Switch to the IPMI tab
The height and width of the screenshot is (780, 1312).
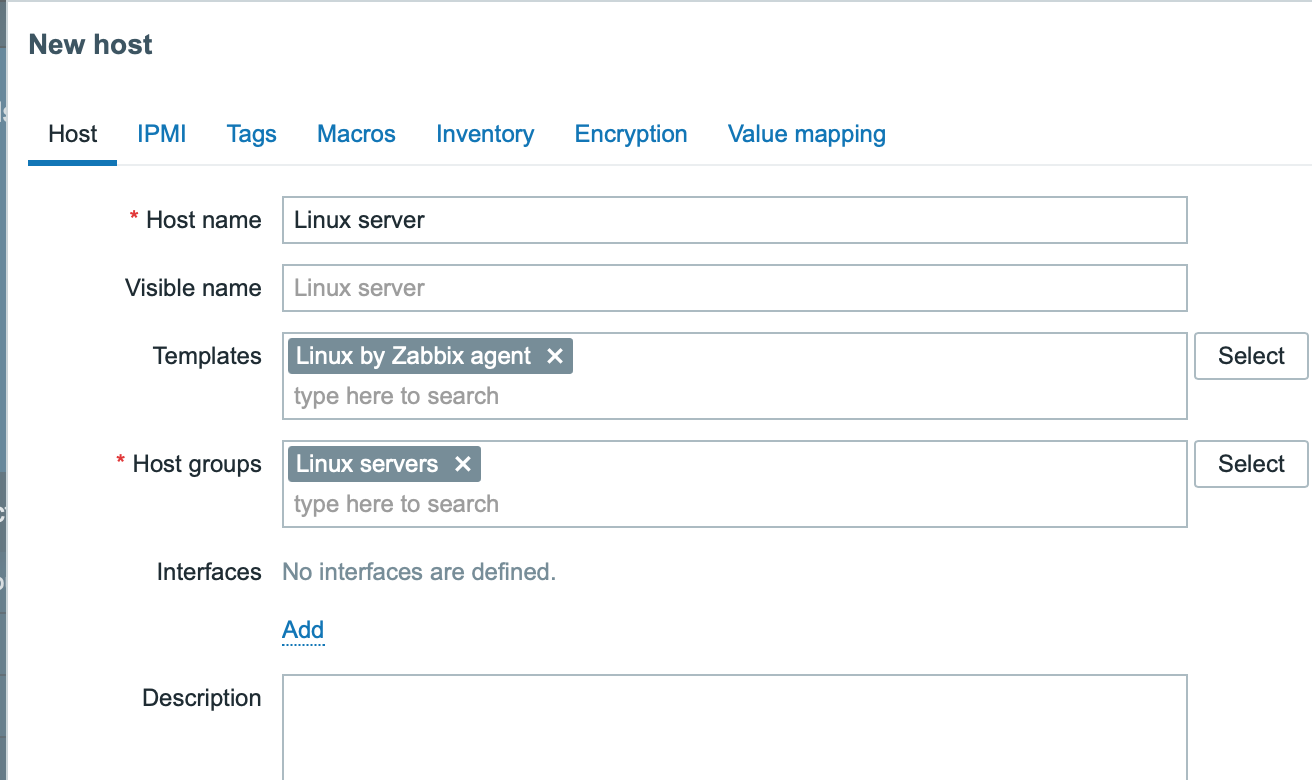click(161, 133)
